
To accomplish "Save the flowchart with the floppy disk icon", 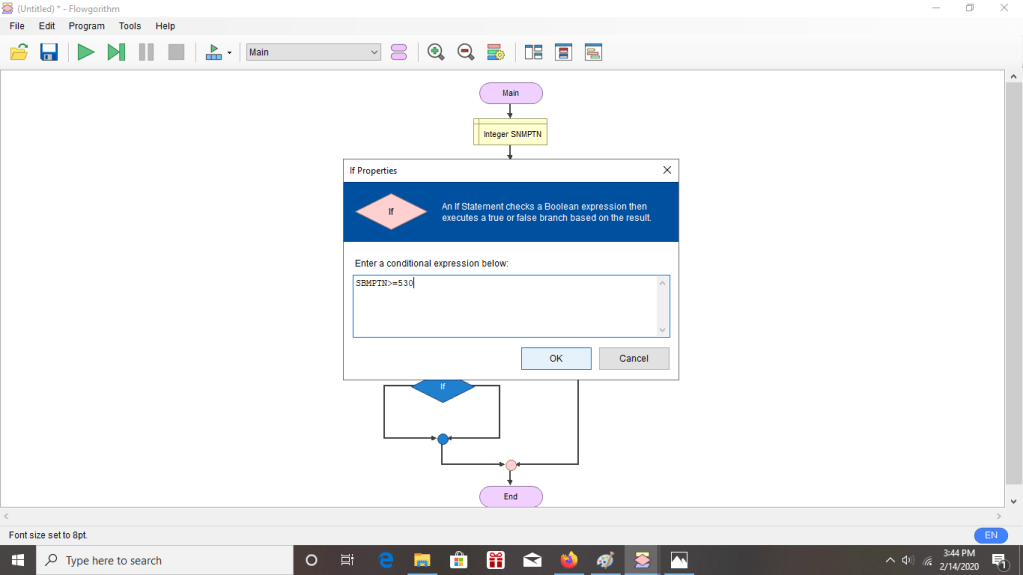I will pyautogui.click(x=48, y=52).
